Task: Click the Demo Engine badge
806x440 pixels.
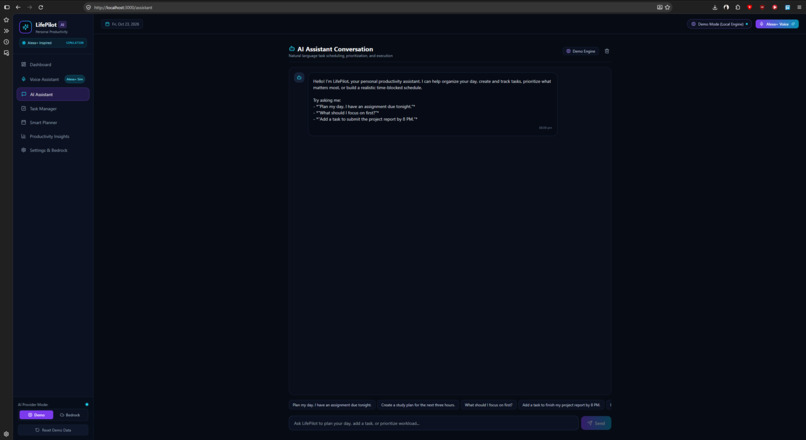Action: click(581, 51)
